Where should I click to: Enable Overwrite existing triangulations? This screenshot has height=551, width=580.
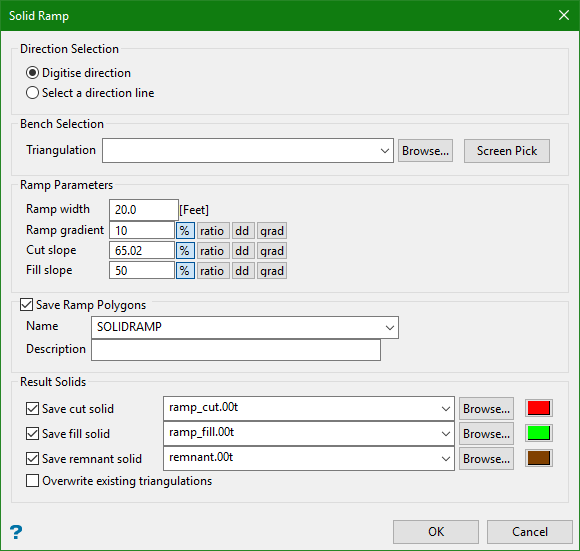tap(33, 481)
